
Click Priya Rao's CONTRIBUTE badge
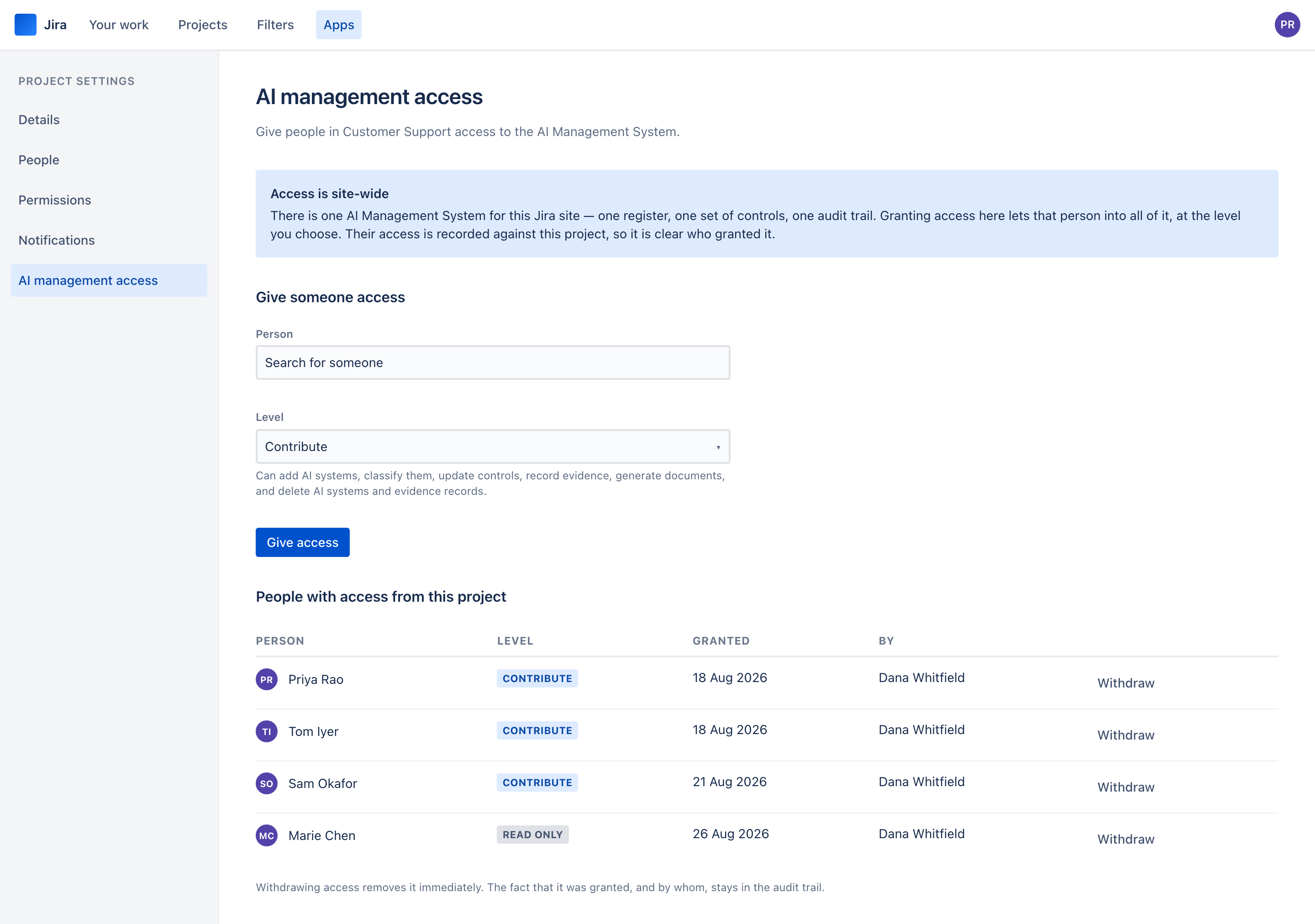click(537, 678)
